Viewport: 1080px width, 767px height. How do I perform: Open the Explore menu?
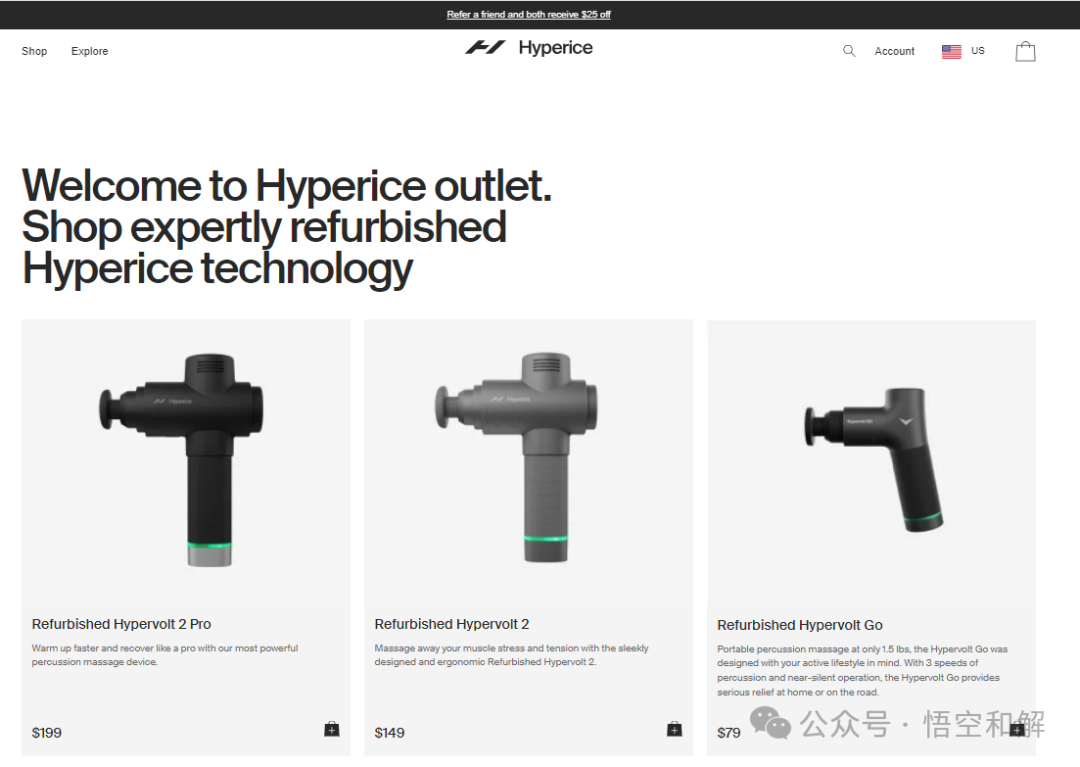click(x=90, y=51)
